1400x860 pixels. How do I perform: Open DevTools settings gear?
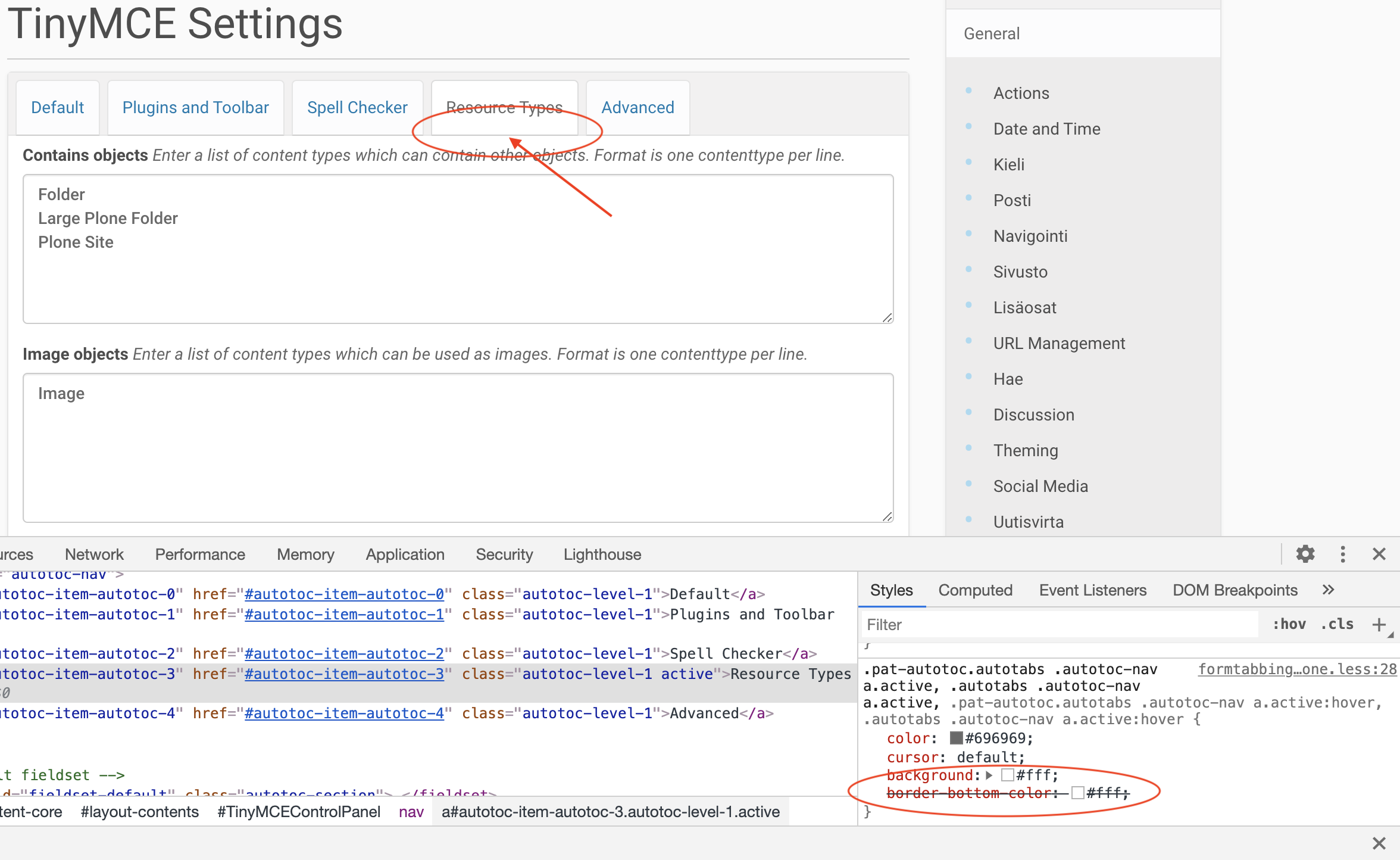click(x=1305, y=554)
